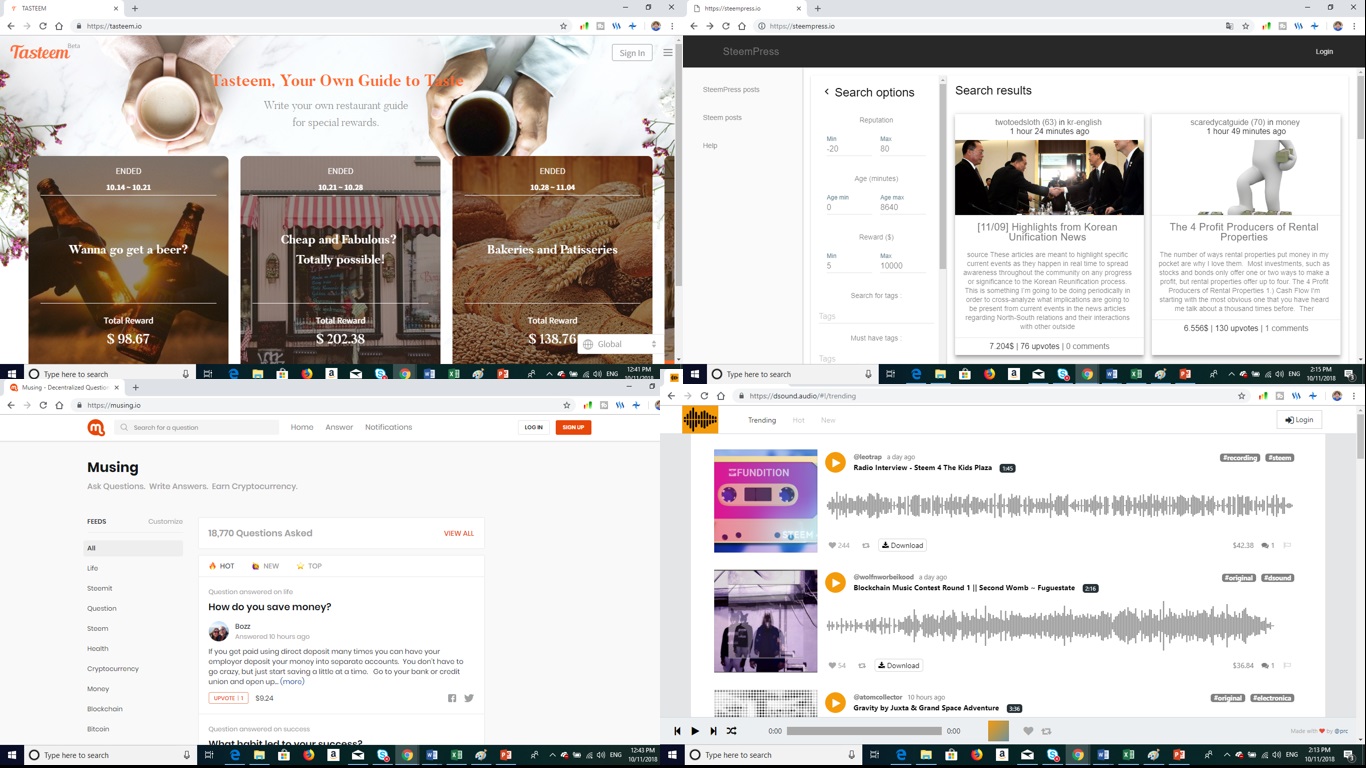Image resolution: width=1366 pixels, height=768 pixels.
Task: Open Notifications in the Musing navigation
Action: coord(388,427)
